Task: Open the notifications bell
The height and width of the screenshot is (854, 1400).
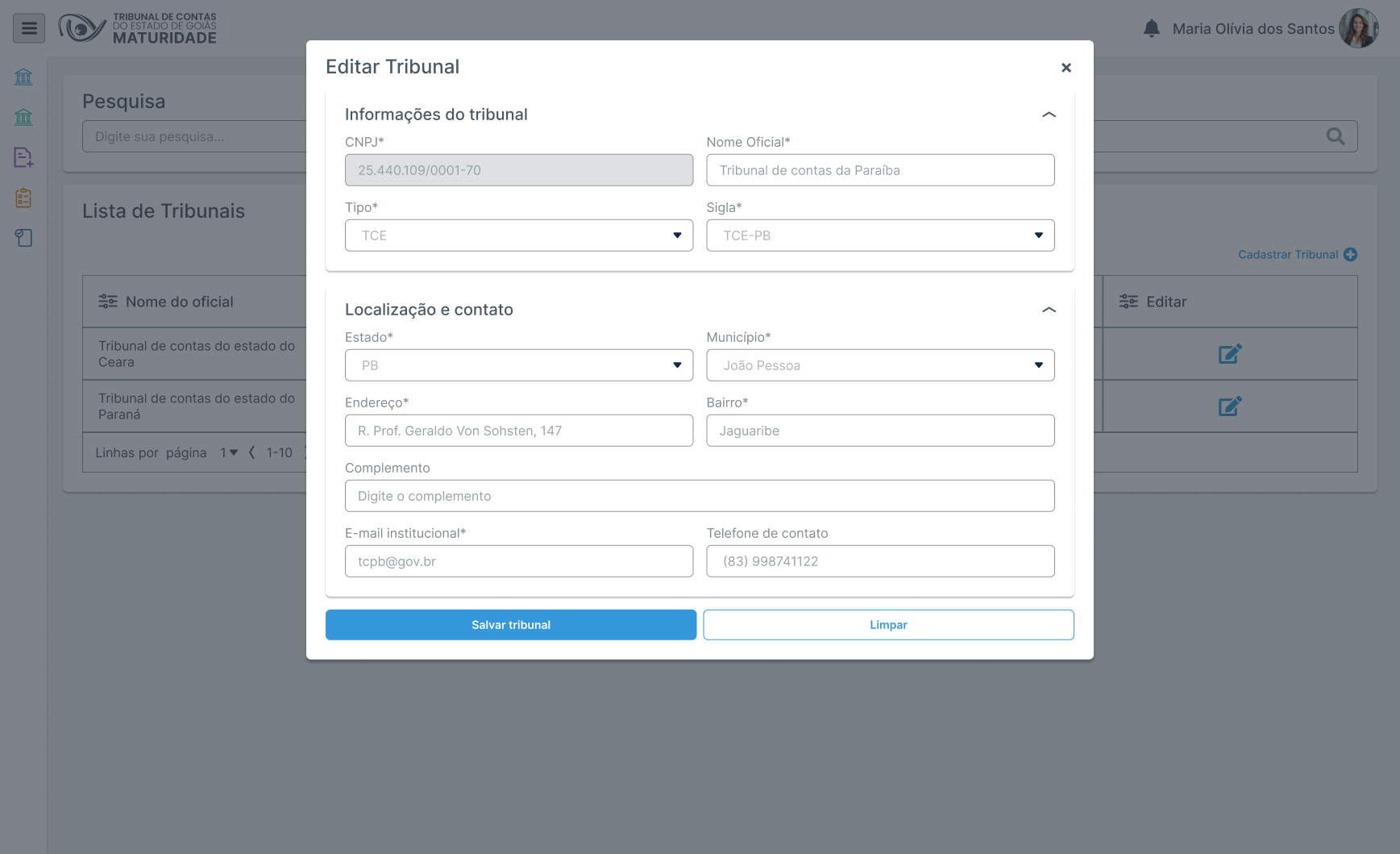Action: 1152,29
